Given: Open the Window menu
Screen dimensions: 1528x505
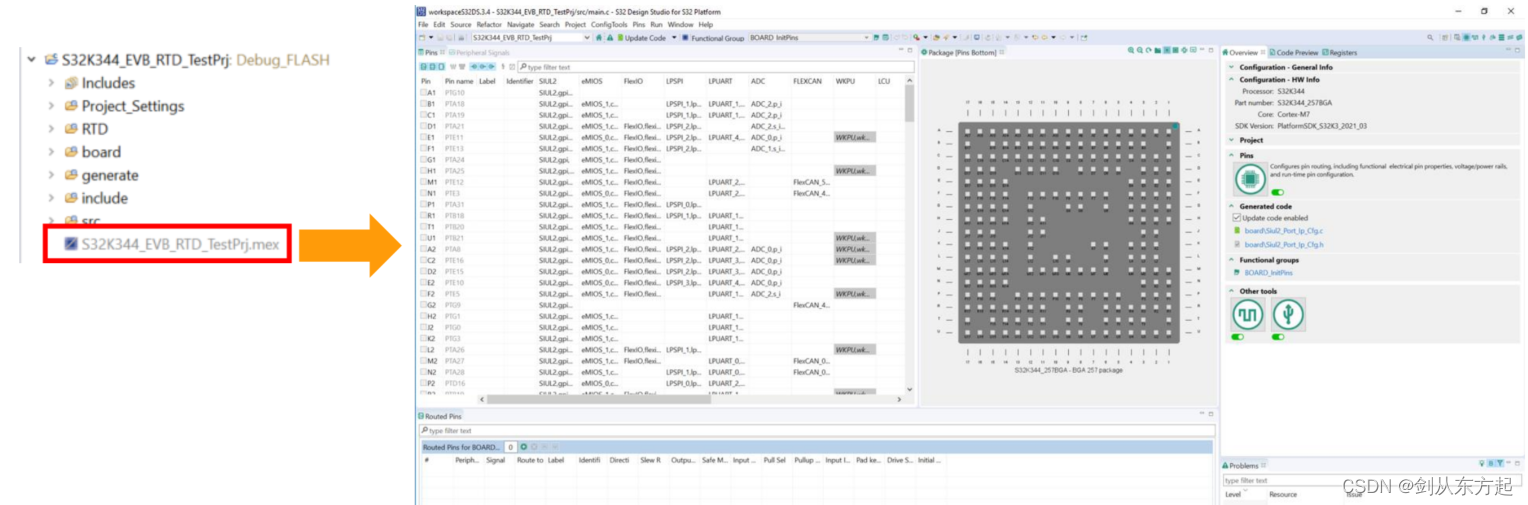Looking at the screenshot, I should point(680,24).
